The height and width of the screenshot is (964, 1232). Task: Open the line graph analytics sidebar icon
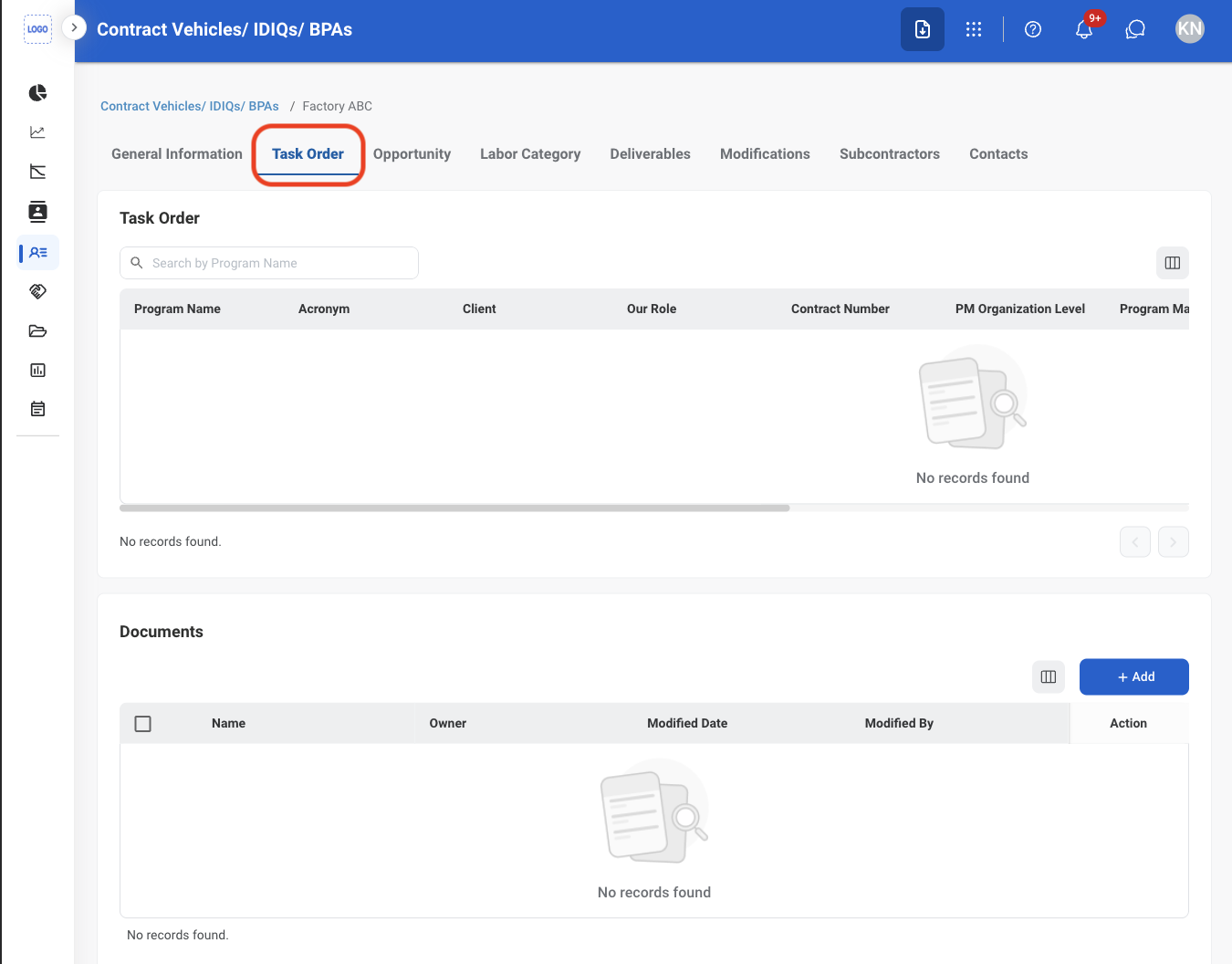37,132
